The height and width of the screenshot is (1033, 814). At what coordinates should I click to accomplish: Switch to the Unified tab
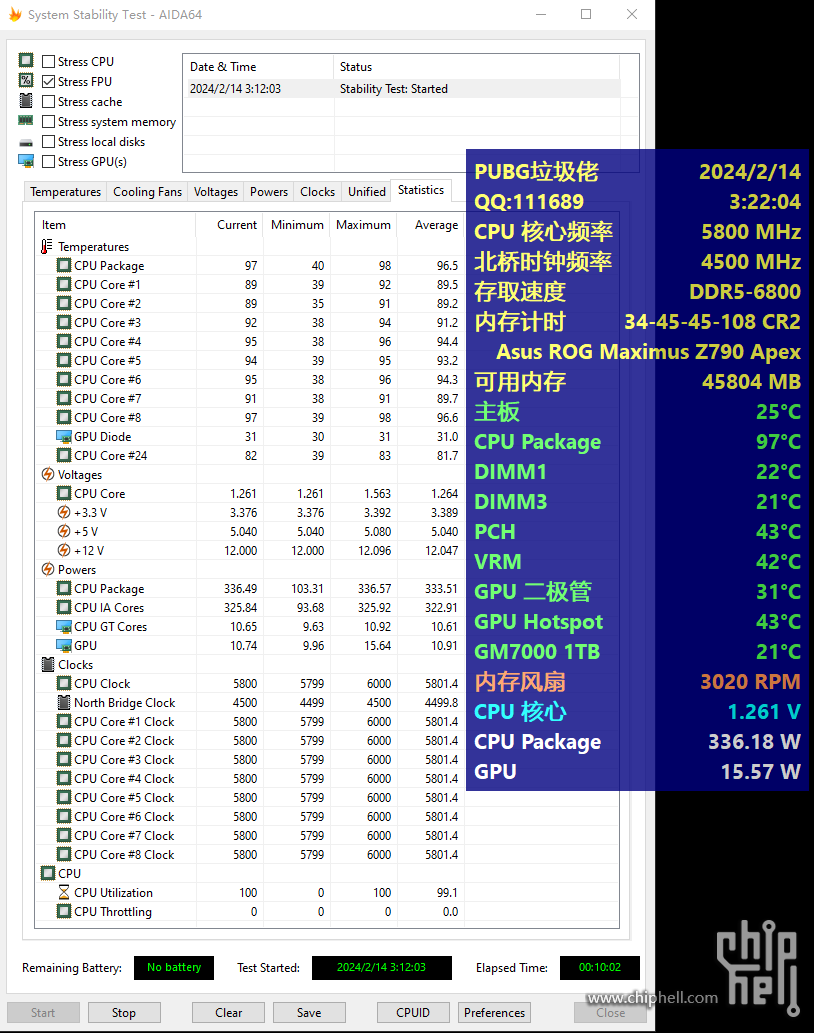pos(366,192)
